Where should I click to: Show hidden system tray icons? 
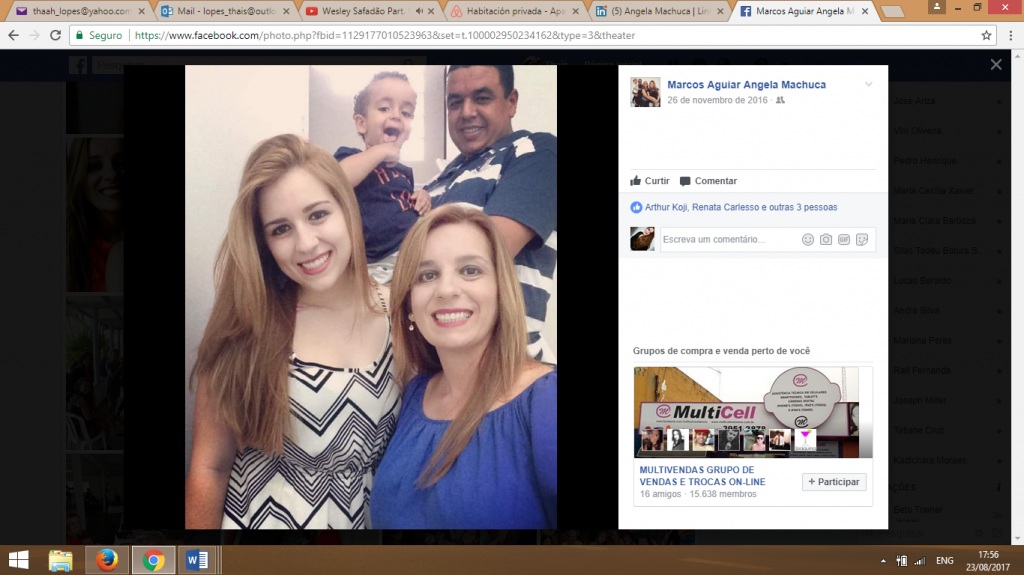[883, 561]
